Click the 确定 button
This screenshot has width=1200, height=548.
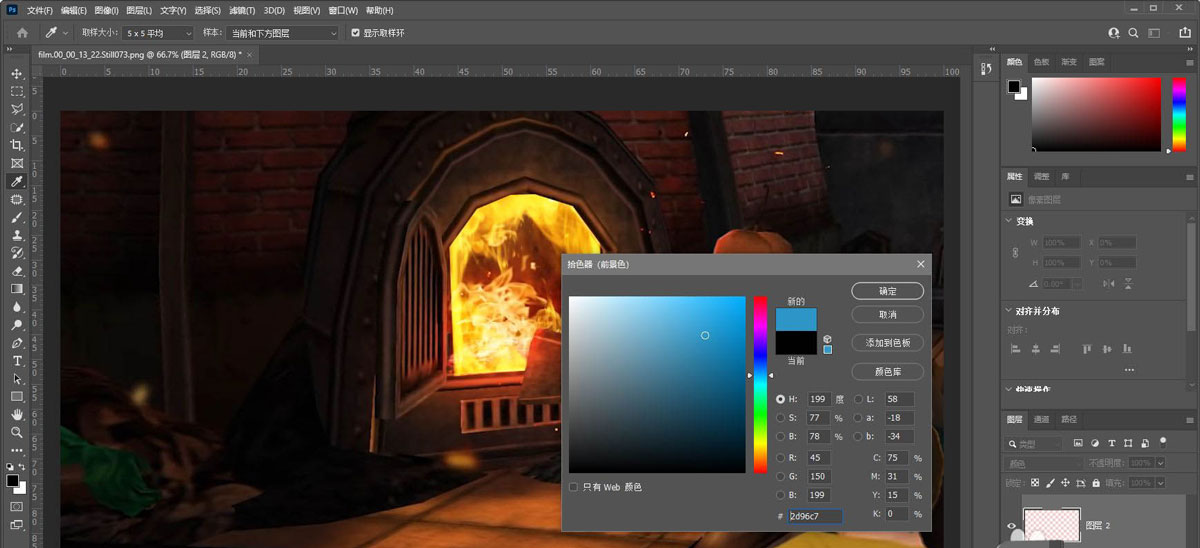tap(887, 291)
